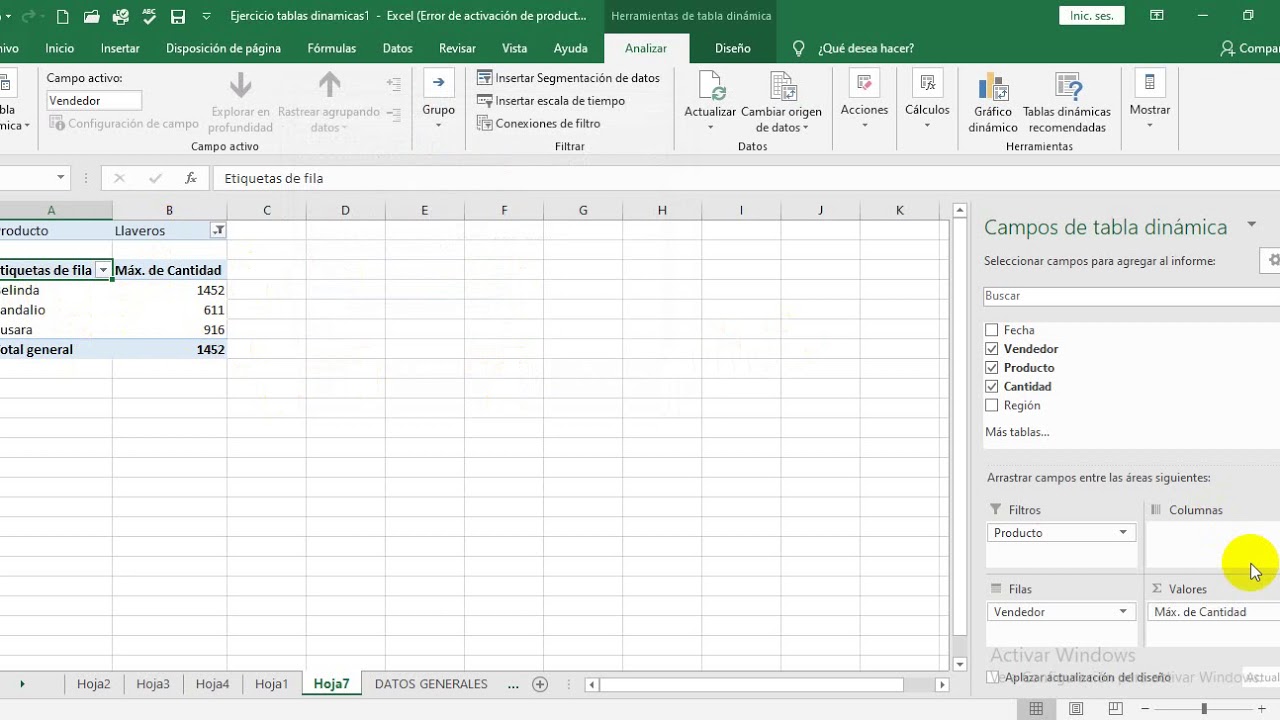The width and height of the screenshot is (1280, 720).
Task: Check the Región field checkbox
Action: point(992,406)
